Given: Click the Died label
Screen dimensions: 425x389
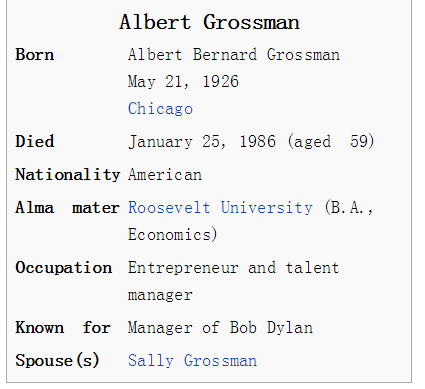Looking at the screenshot, I should coord(35,141).
